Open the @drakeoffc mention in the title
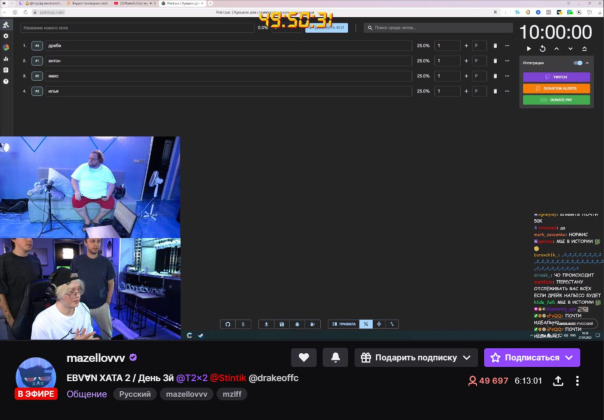The height and width of the screenshot is (420, 604). pyautogui.click(x=273, y=378)
